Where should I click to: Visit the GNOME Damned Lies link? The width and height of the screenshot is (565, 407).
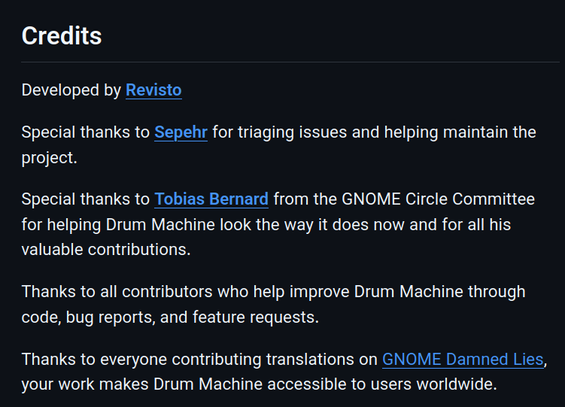463,359
